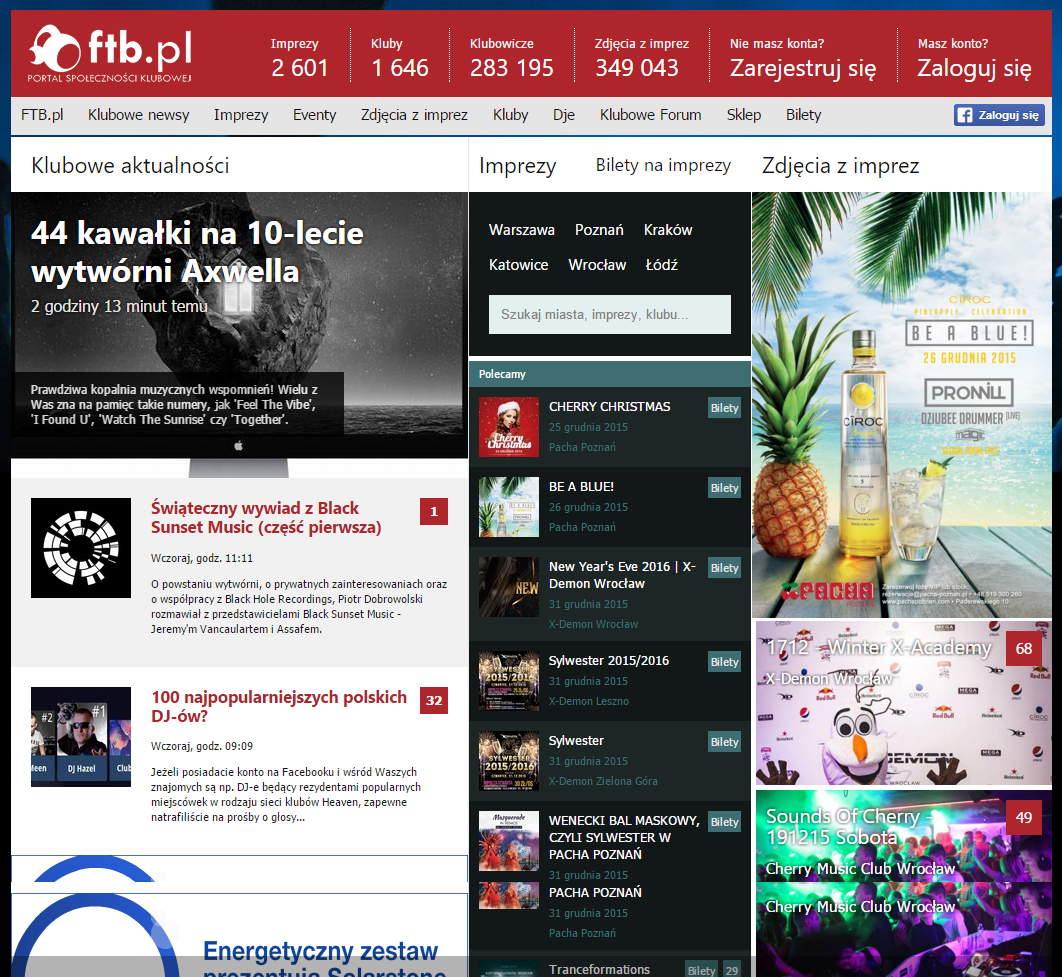Click comment count badge showing 32
Viewport: 1062px width, 977px height.
pyautogui.click(x=433, y=700)
